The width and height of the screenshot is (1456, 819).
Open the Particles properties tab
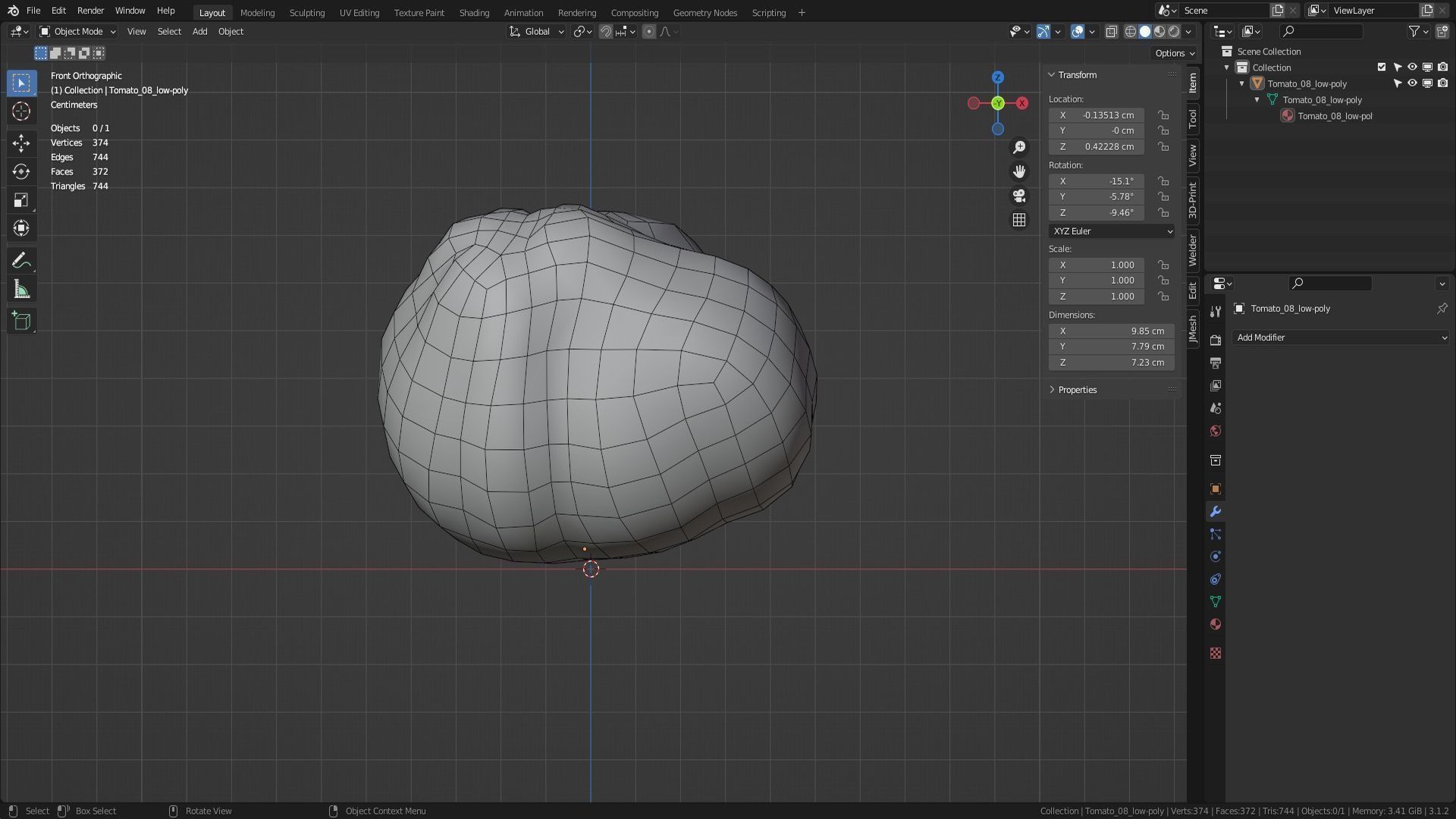1216,535
